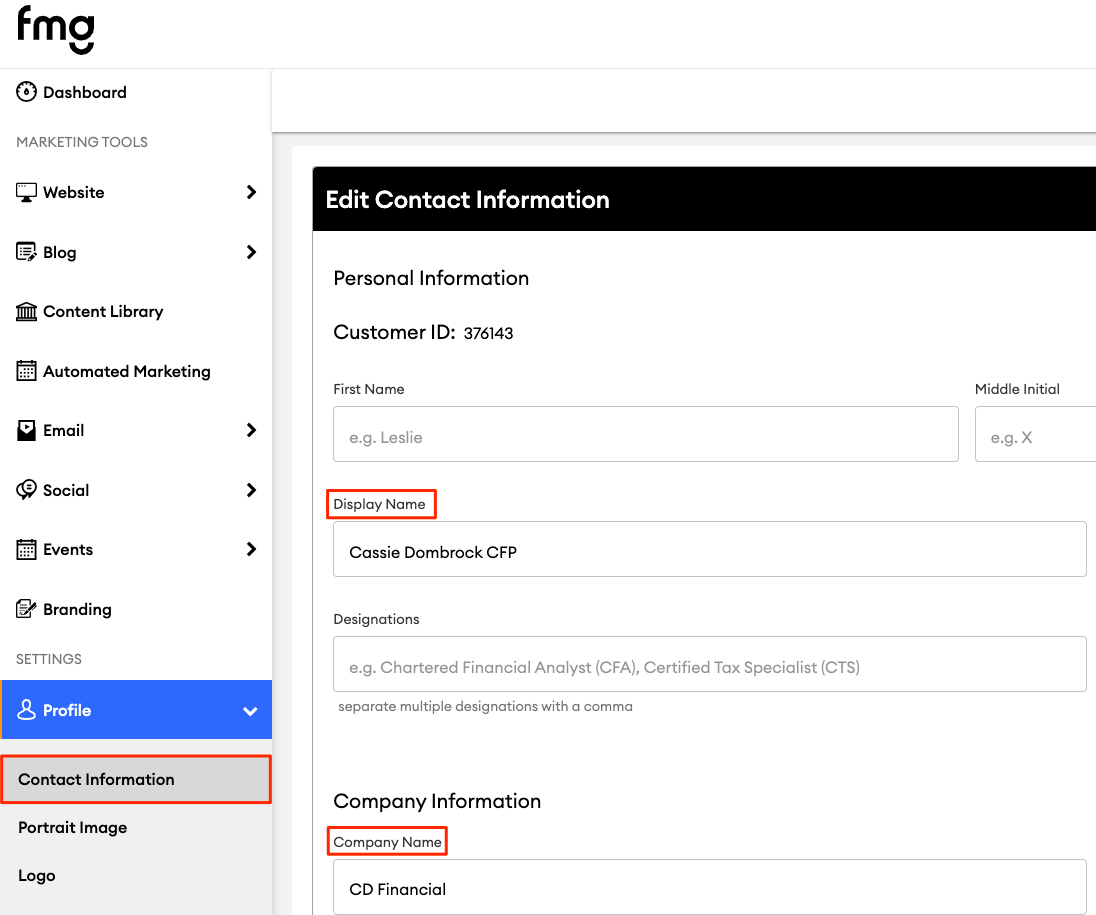1096x915 pixels.
Task: Switch to Portrait Image settings
Action: pos(72,827)
